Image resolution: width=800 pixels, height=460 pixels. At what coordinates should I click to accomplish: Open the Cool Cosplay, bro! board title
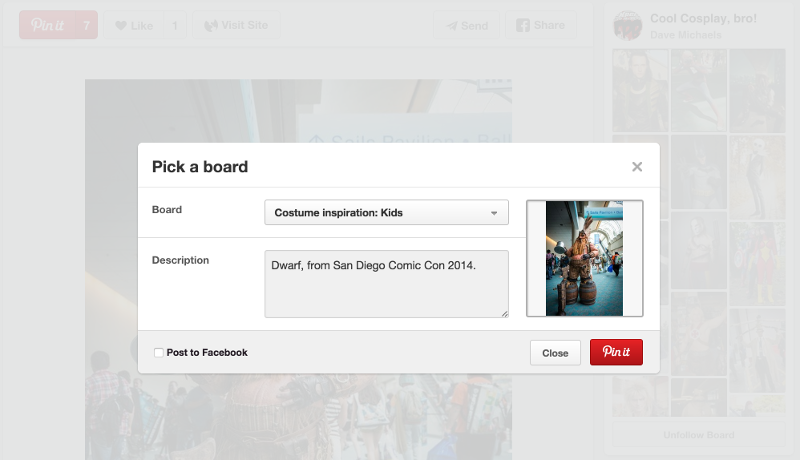[703, 18]
